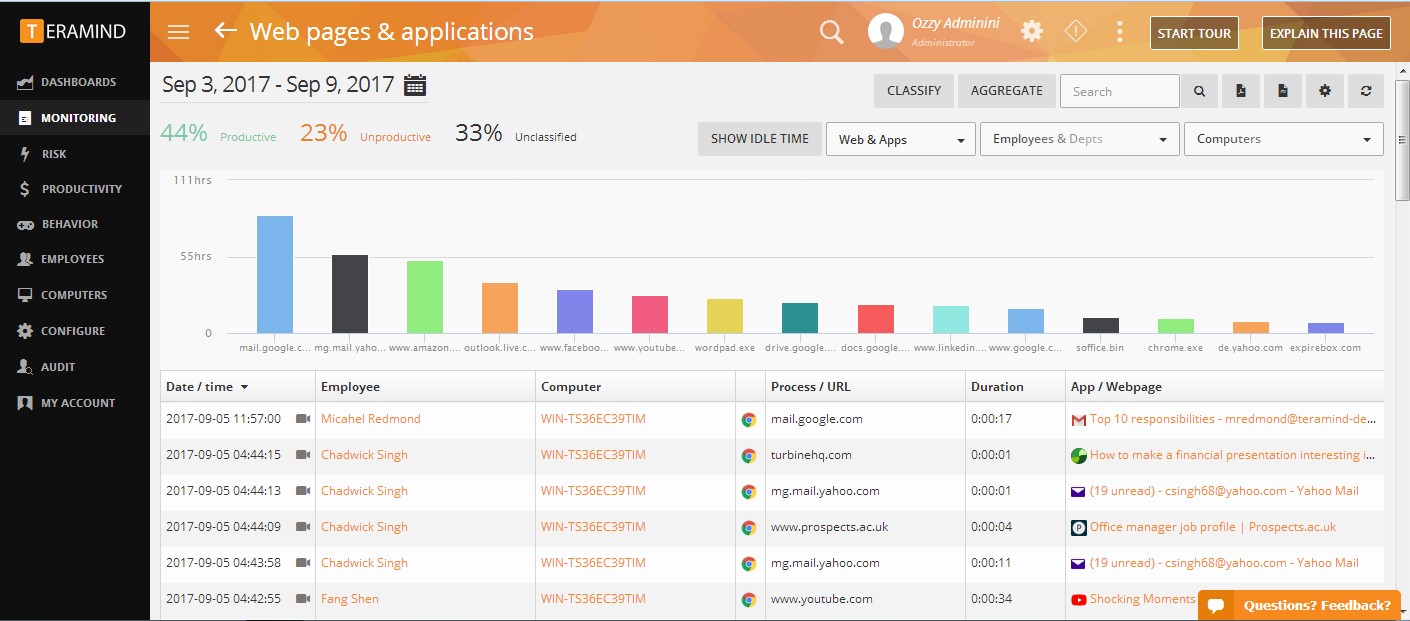Open Configure in the sidebar
This screenshot has width=1410, height=621.
point(75,331)
